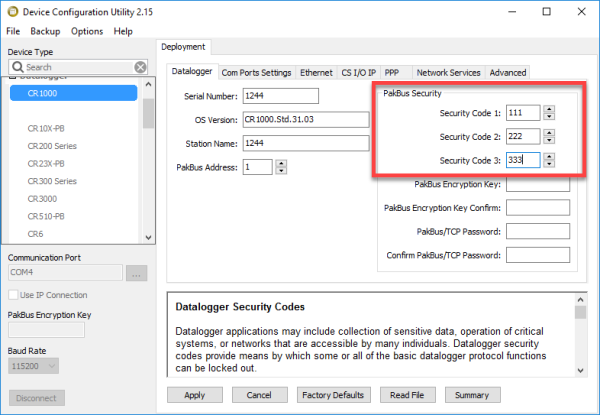Switch to the Ethernet tab
The width and height of the screenshot is (600, 415).
[316, 73]
